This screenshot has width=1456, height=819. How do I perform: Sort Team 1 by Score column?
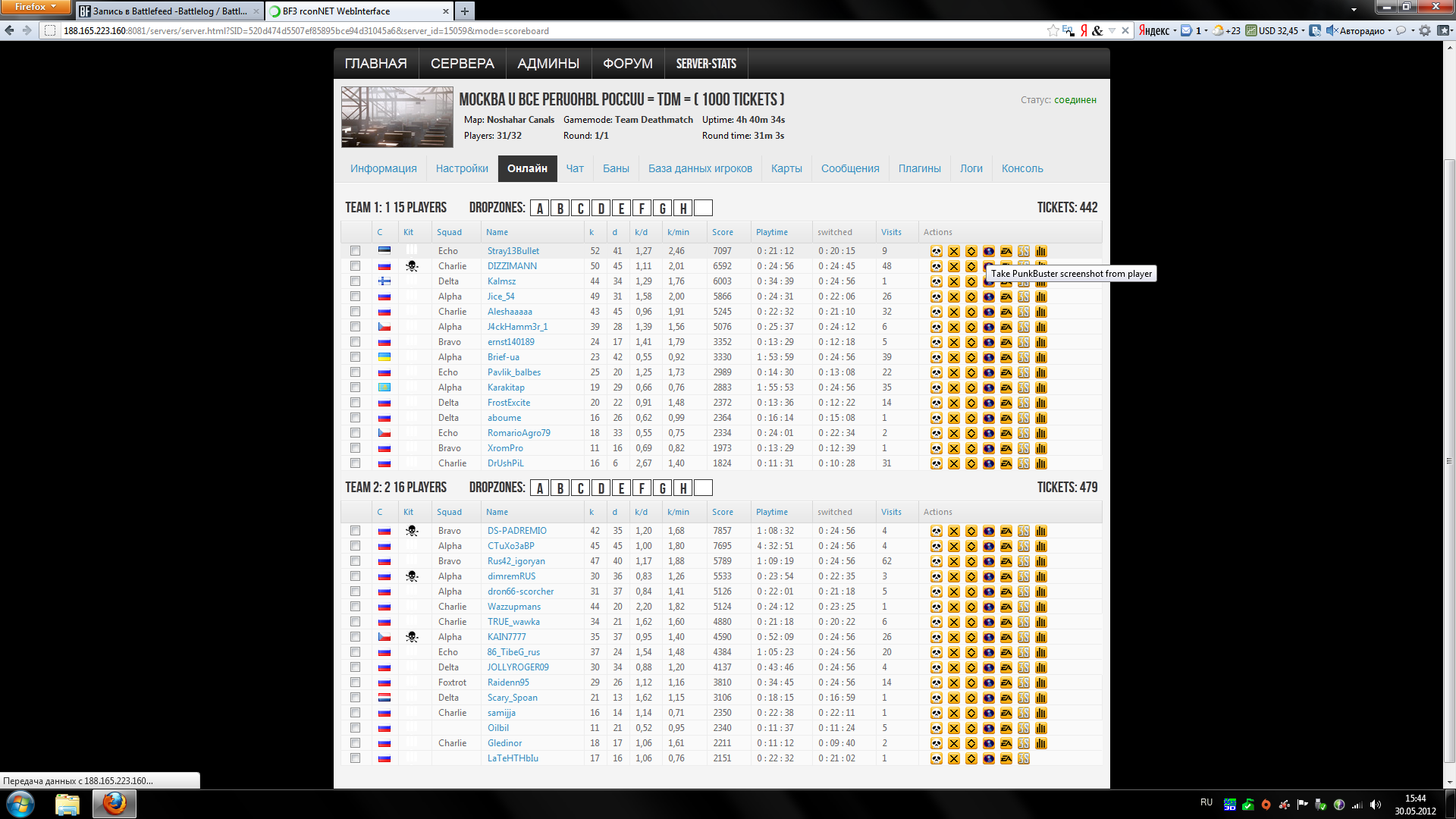pyautogui.click(x=723, y=232)
